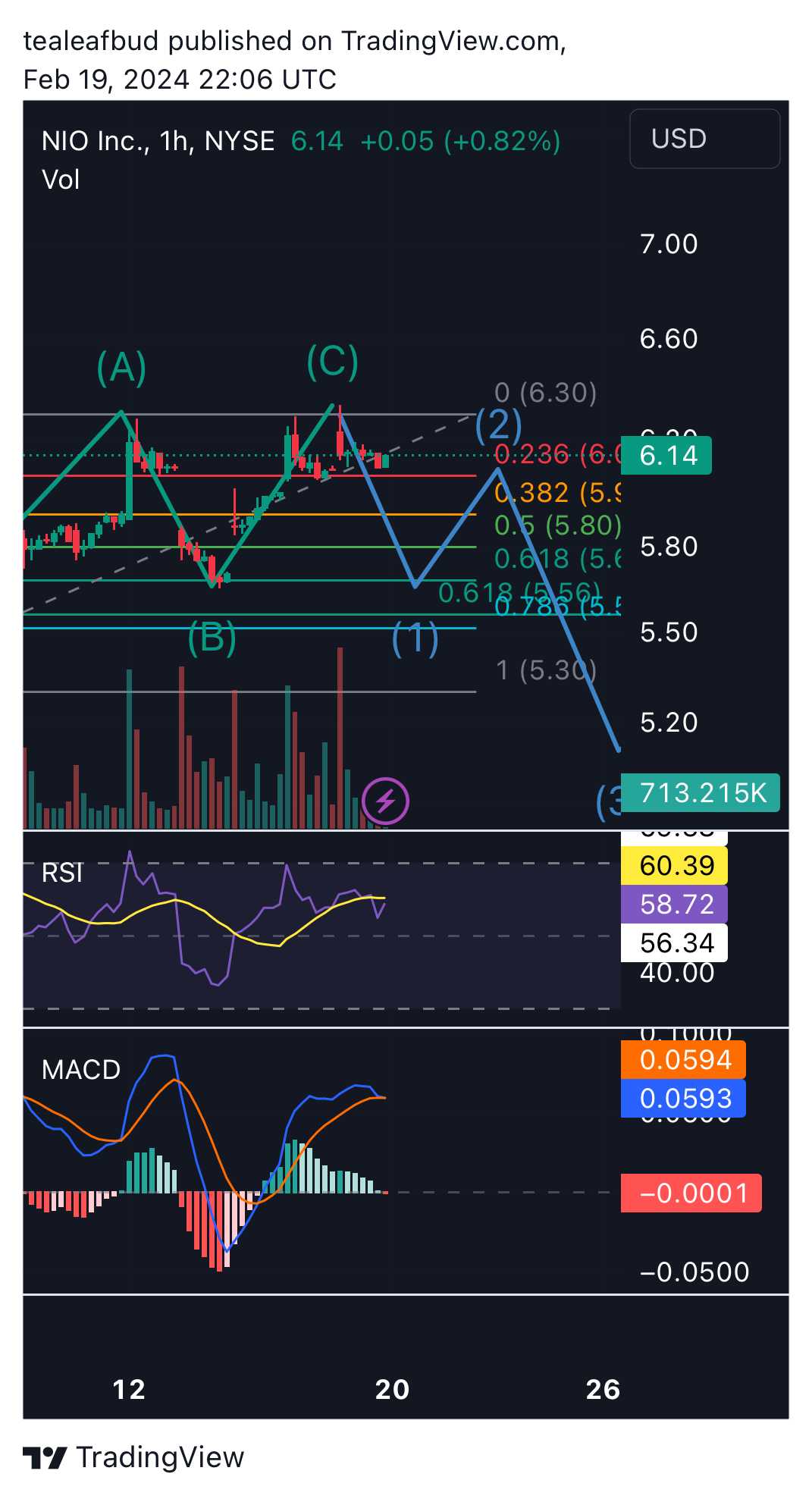Click the −0.0500 MACD axis label

[x=694, y=1272]
